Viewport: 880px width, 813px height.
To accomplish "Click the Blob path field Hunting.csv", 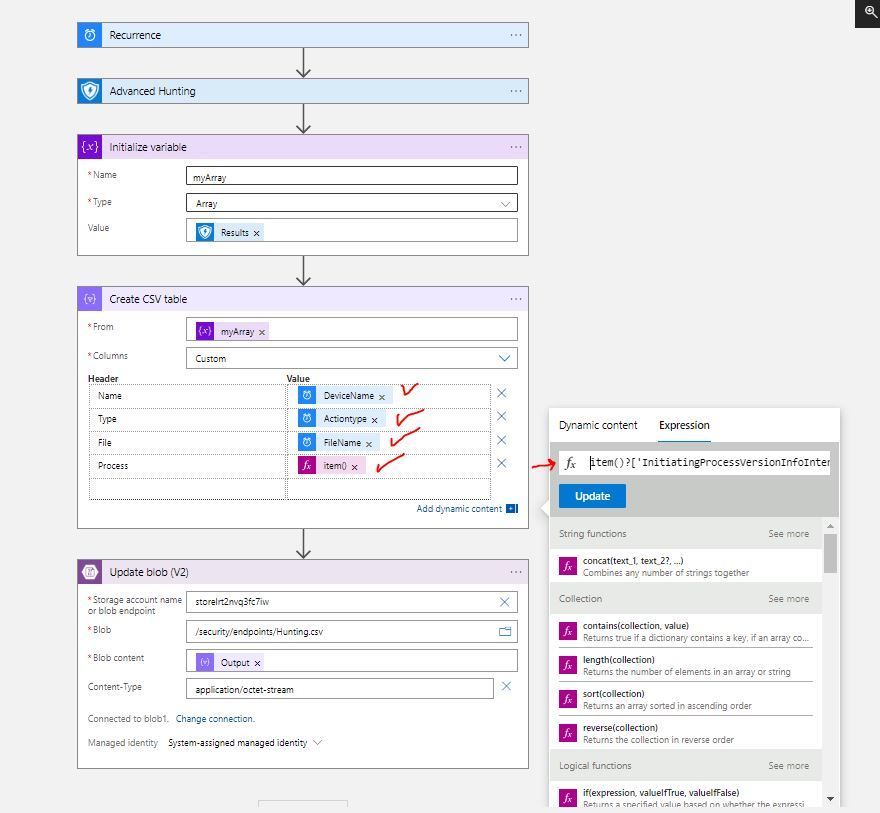I will [x=351, y=631].
